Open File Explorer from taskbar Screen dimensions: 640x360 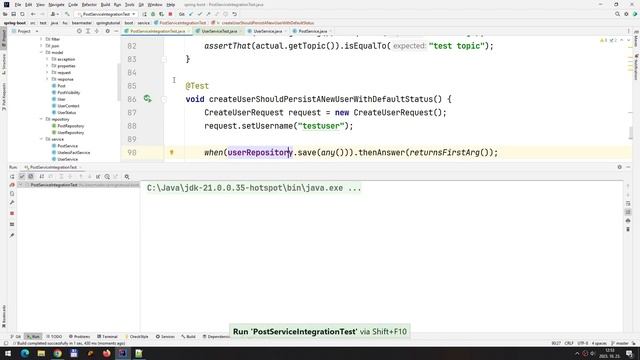(x=41, y=353)
